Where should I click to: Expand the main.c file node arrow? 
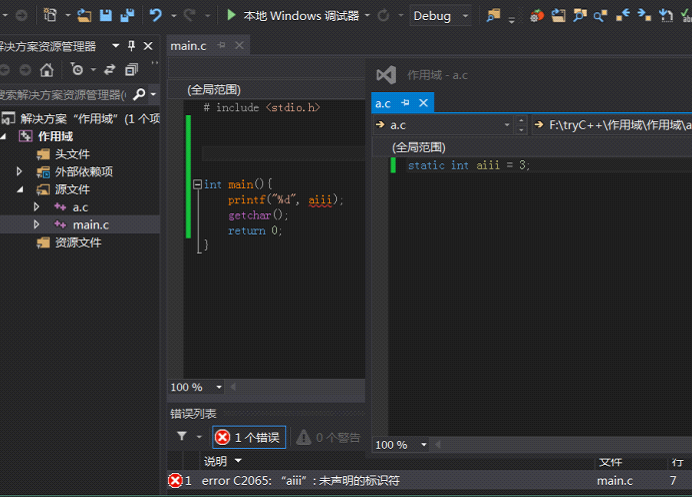pos(37,224)
